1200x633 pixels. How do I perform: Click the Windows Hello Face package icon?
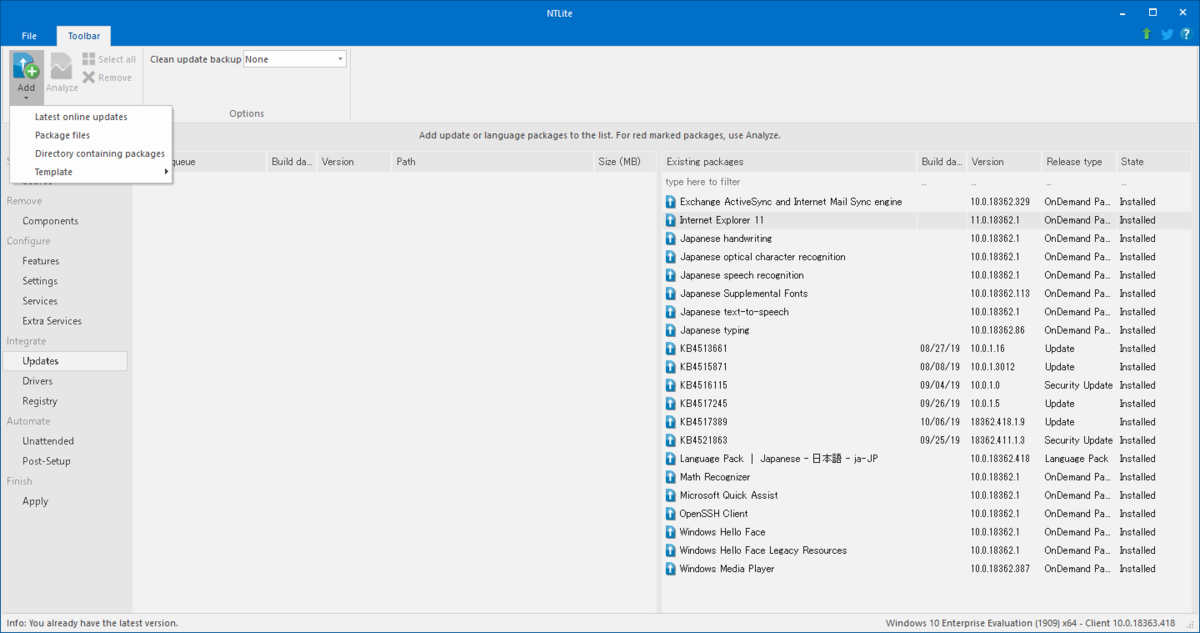coord(671,532)
